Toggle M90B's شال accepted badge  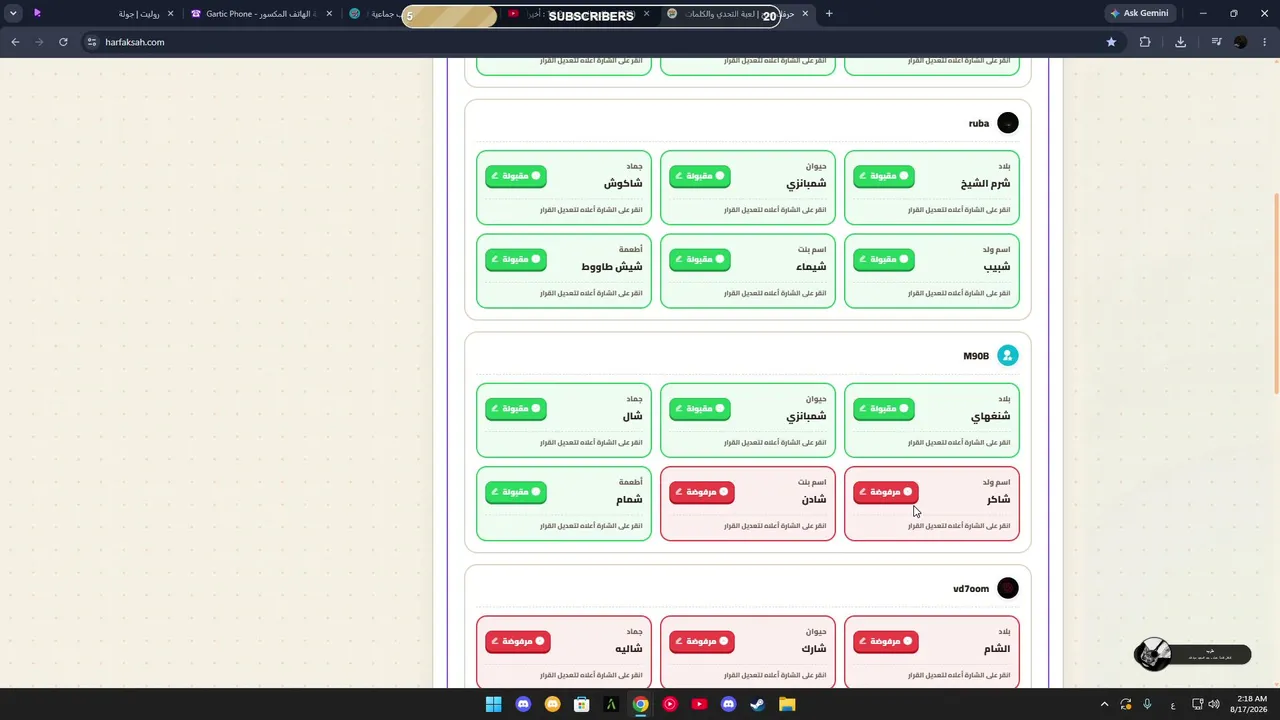[x=516, y=408]
